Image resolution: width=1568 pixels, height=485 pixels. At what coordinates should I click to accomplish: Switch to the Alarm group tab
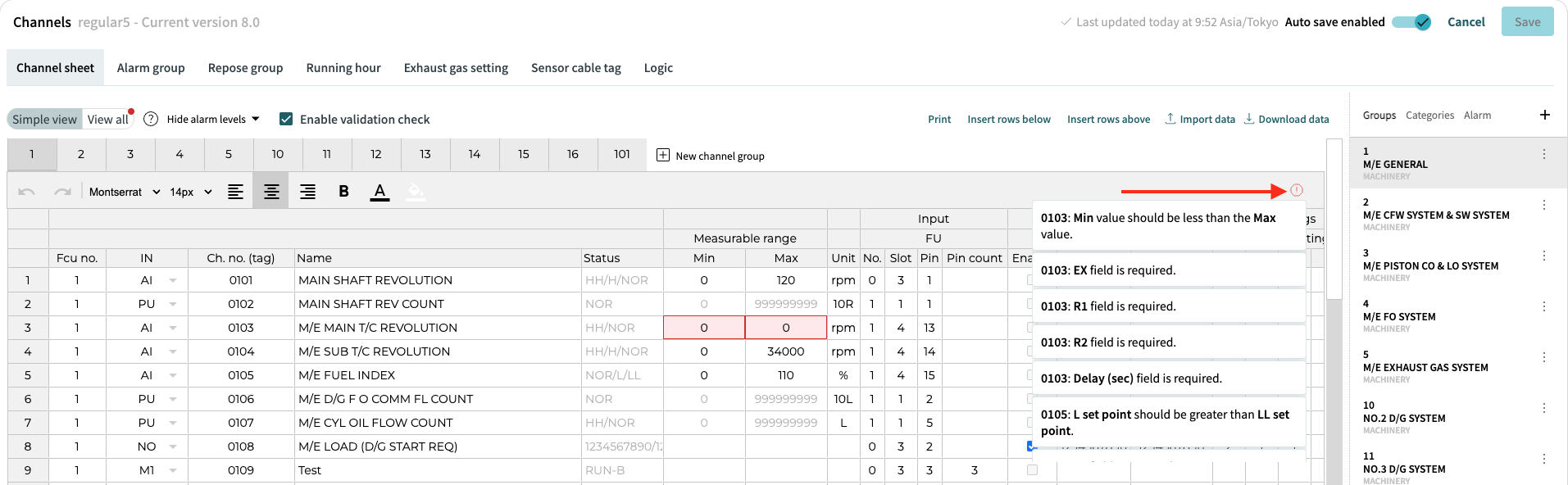point(151,68)
